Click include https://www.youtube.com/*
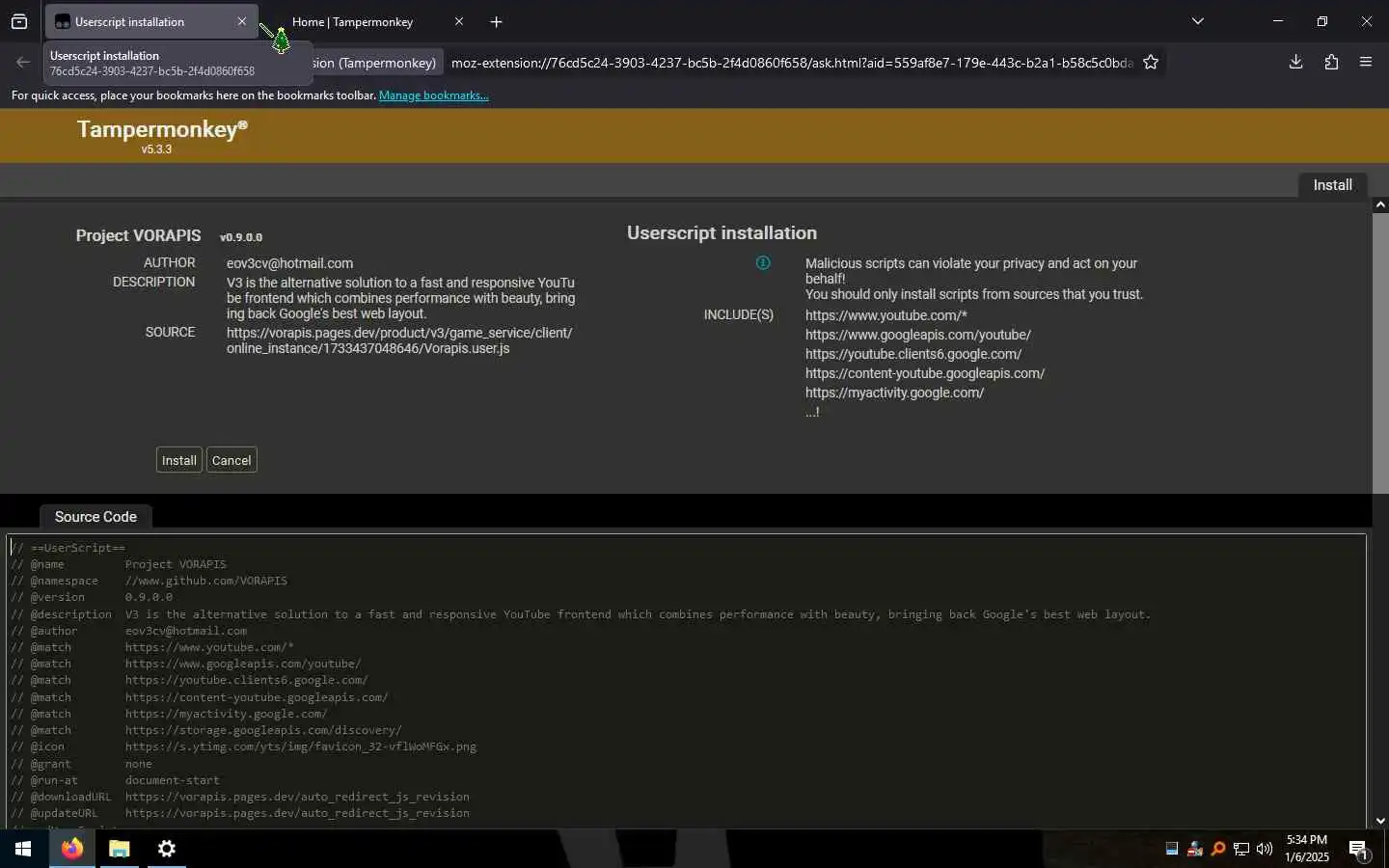 coord(886,315)
